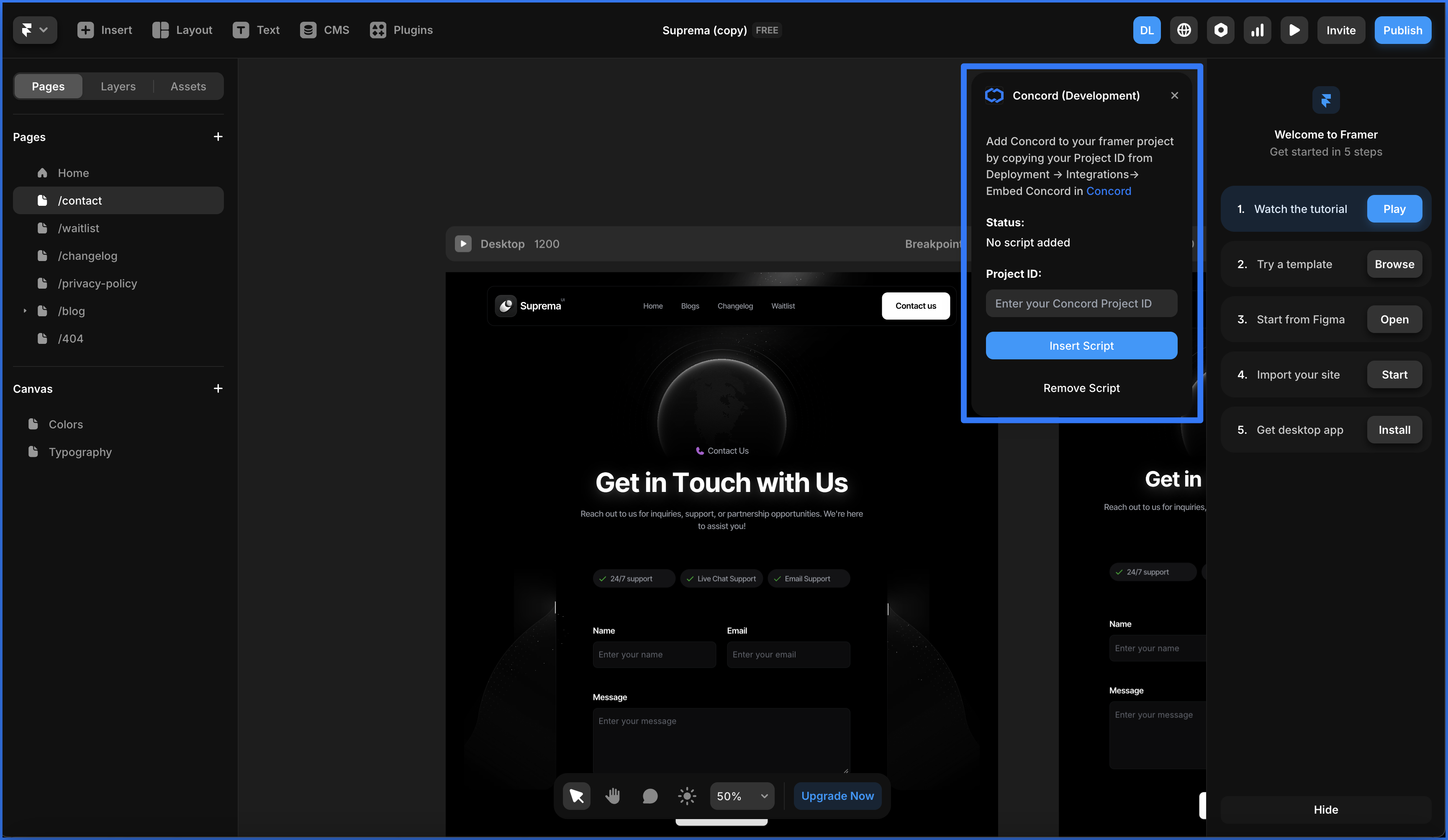Viewport: 1448px width, 840px height.
Task: Select the /waitlist page
Action: (x=78, y=228)
